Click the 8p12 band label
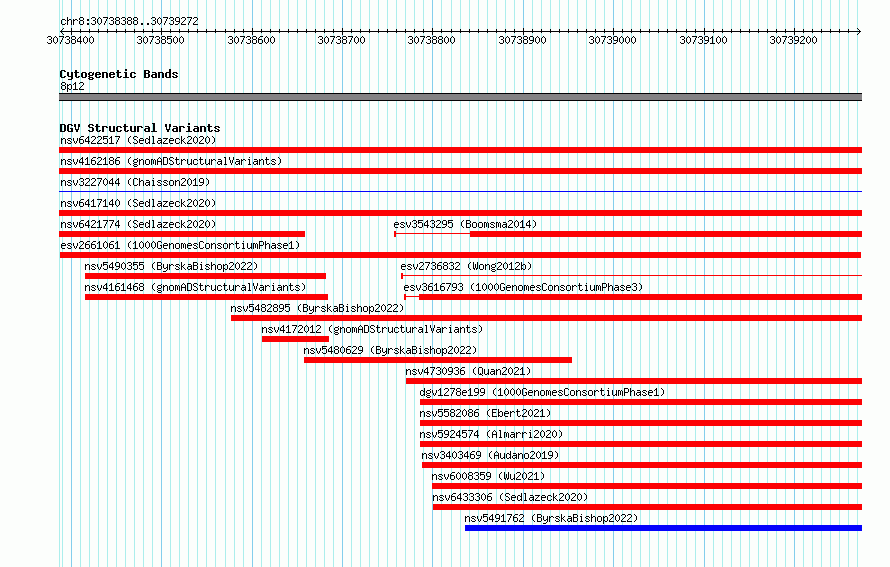Viewport: 890px width, 567px height. click(72, 86)
